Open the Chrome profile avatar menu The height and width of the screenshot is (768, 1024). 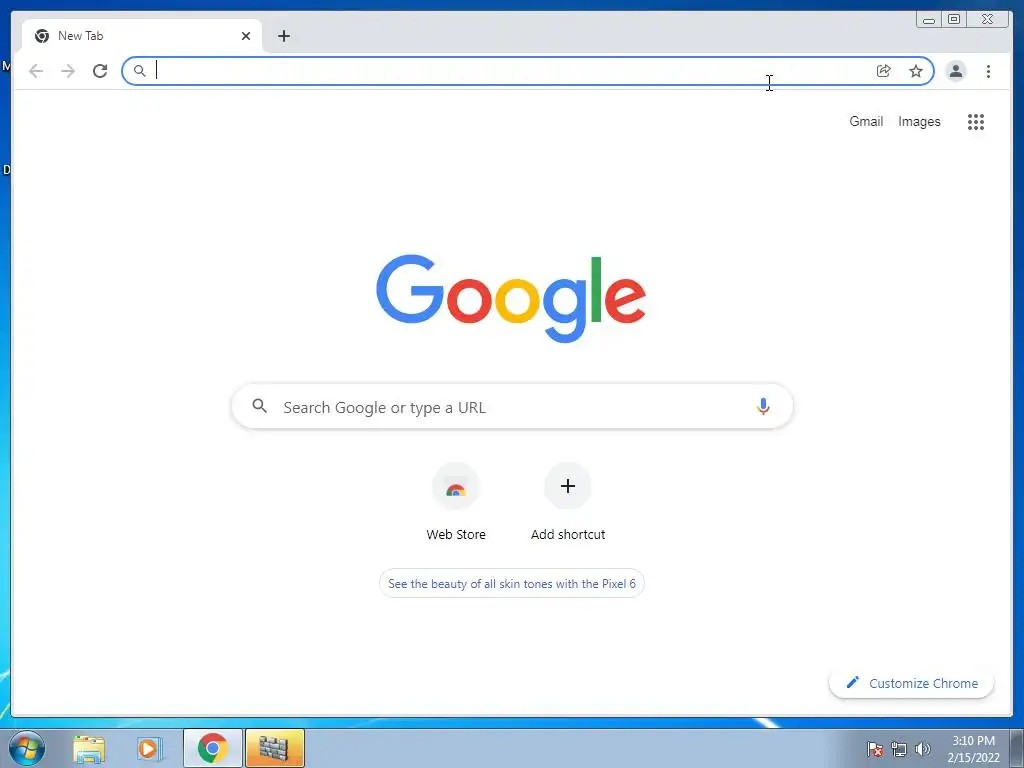[x=955, y=71]
